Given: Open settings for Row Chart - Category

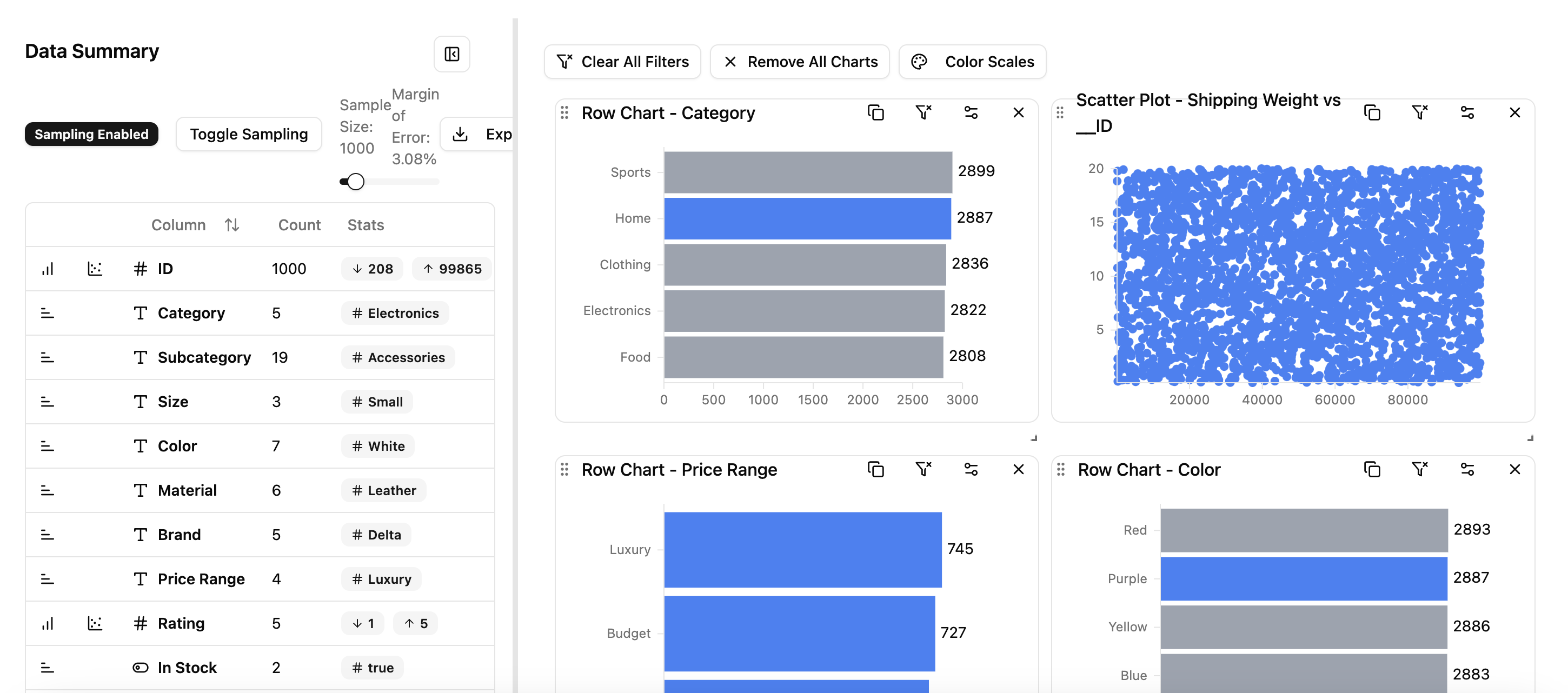Looking at the screenshot, I should [971, 112].
